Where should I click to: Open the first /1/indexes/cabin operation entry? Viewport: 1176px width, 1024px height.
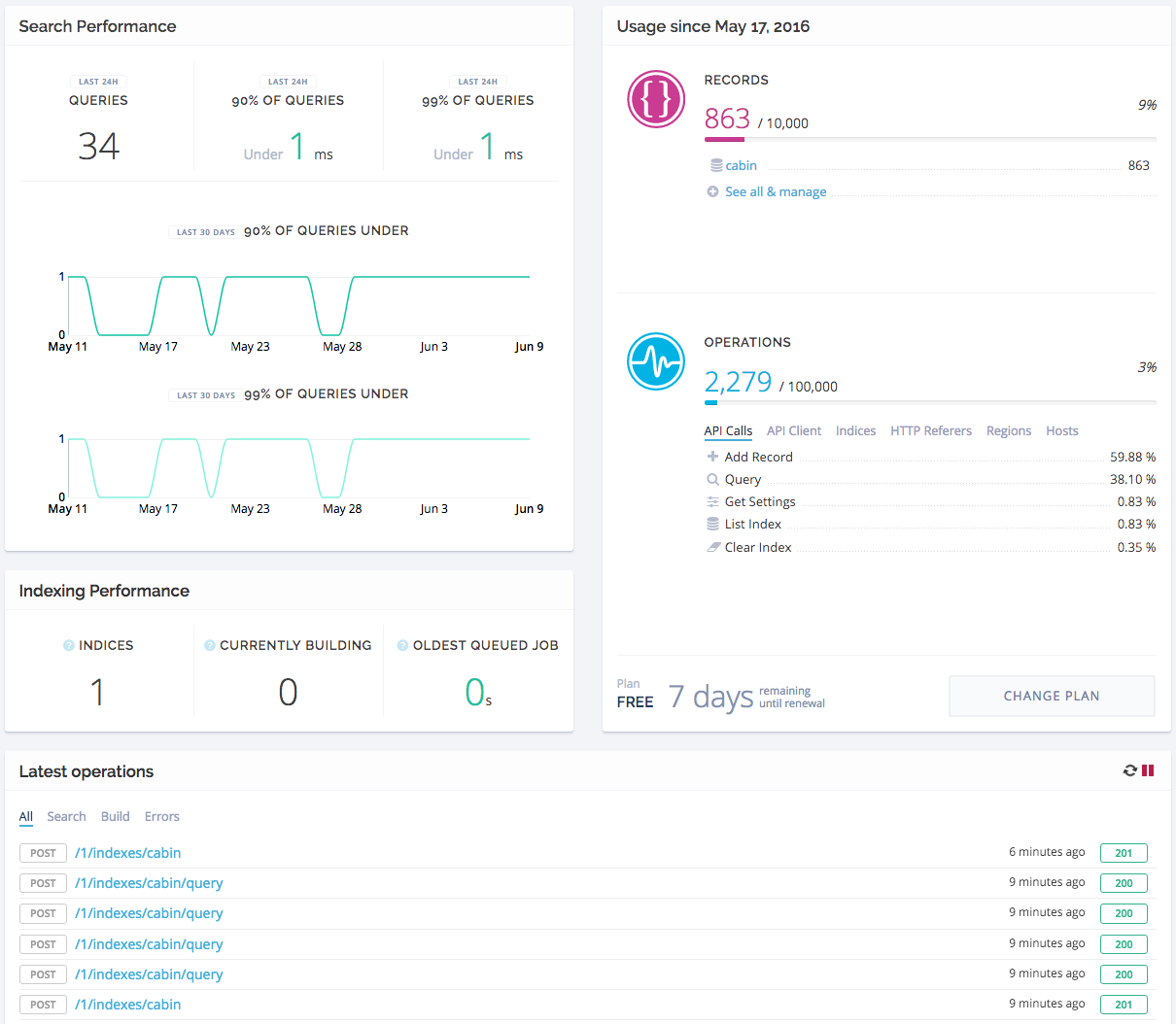tap(127, 853)
